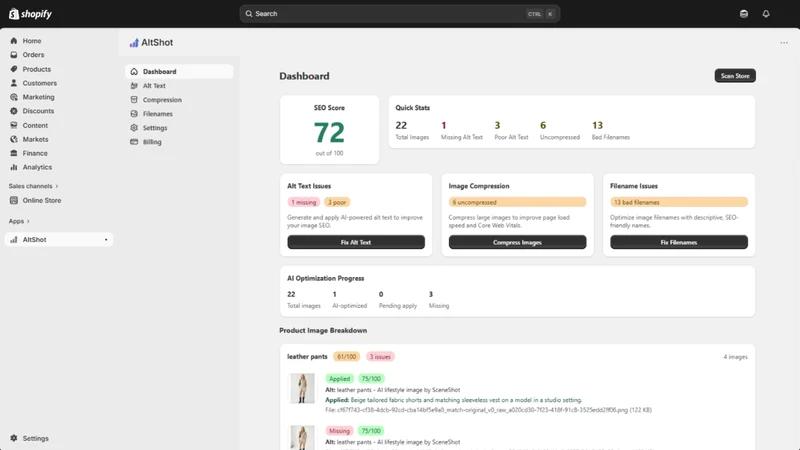
Task: Click the search input field
Action: (399, 14)
